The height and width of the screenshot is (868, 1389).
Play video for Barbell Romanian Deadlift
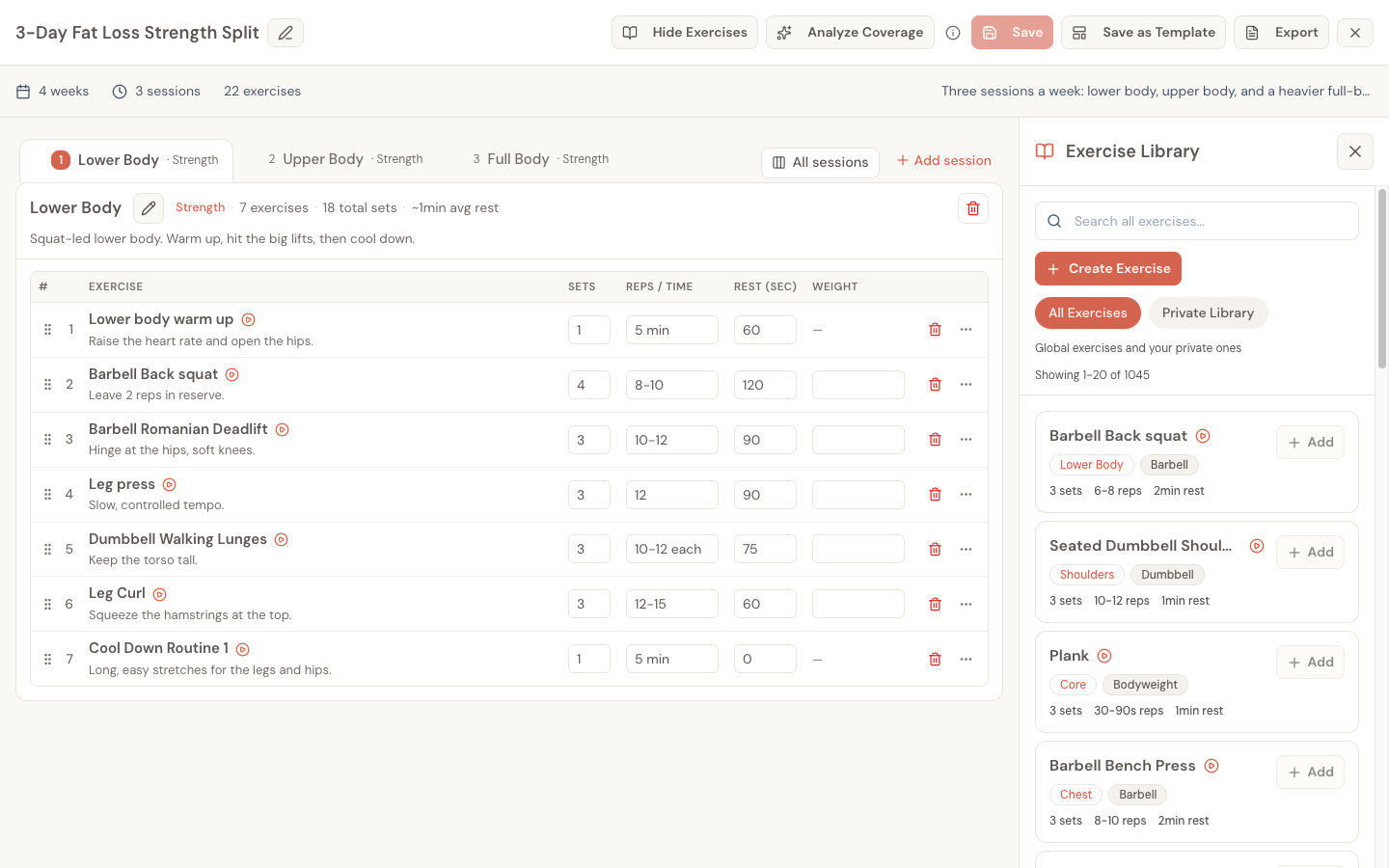pyautogui.click(x=282, y=429)
